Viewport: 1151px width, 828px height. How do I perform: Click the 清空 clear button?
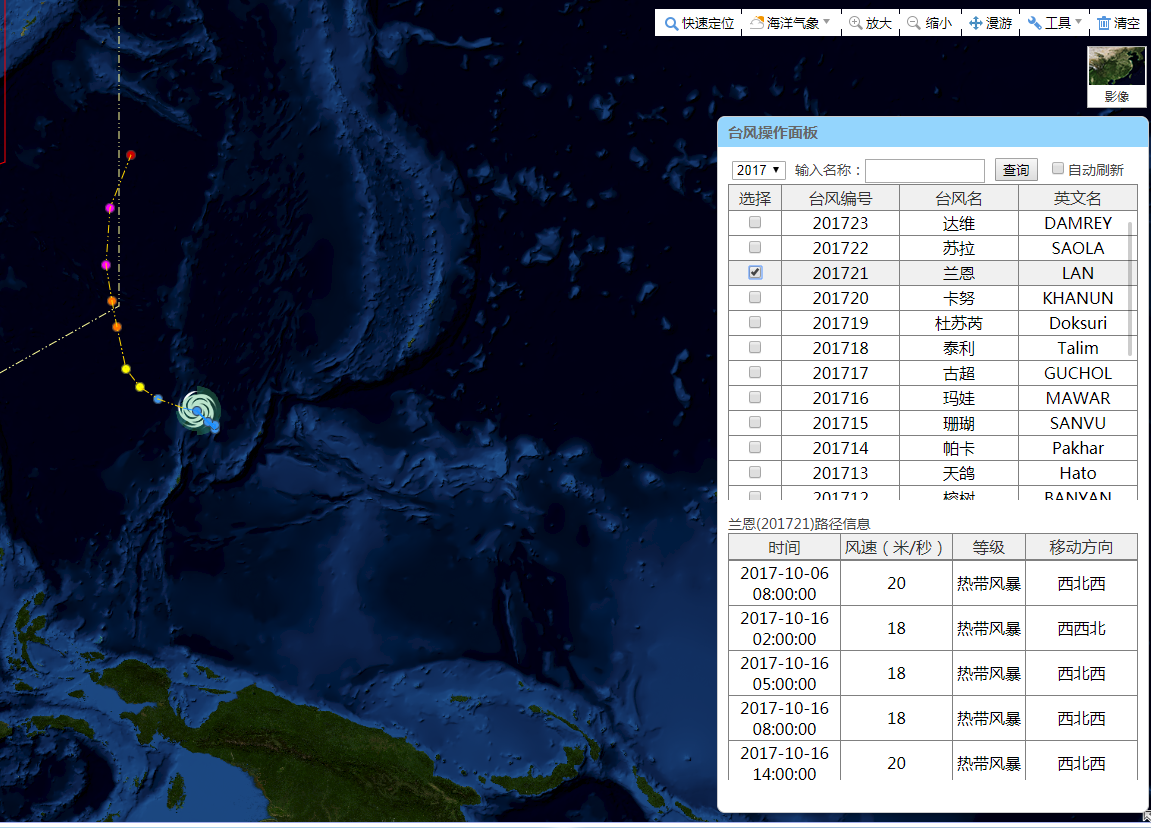(1119, 23)
